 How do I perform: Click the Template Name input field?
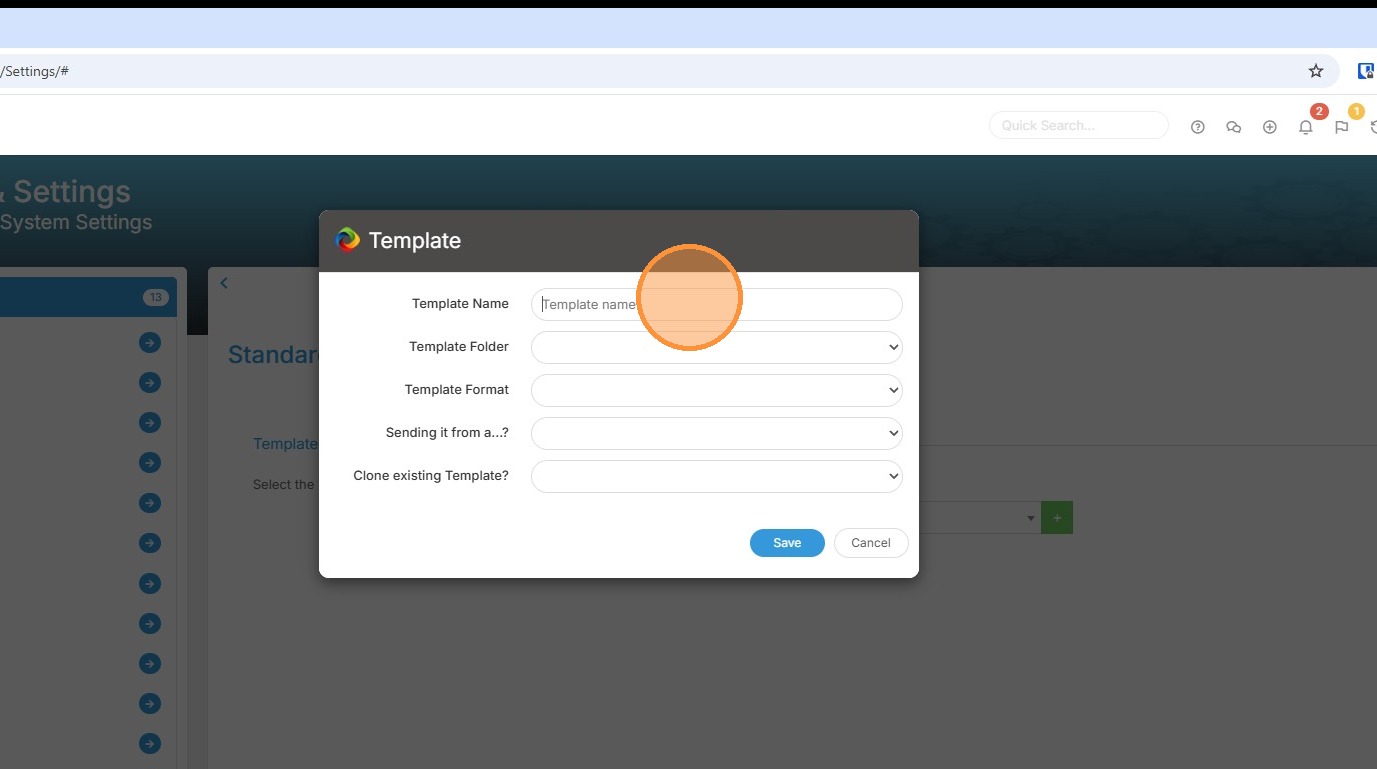pos(716,304)
